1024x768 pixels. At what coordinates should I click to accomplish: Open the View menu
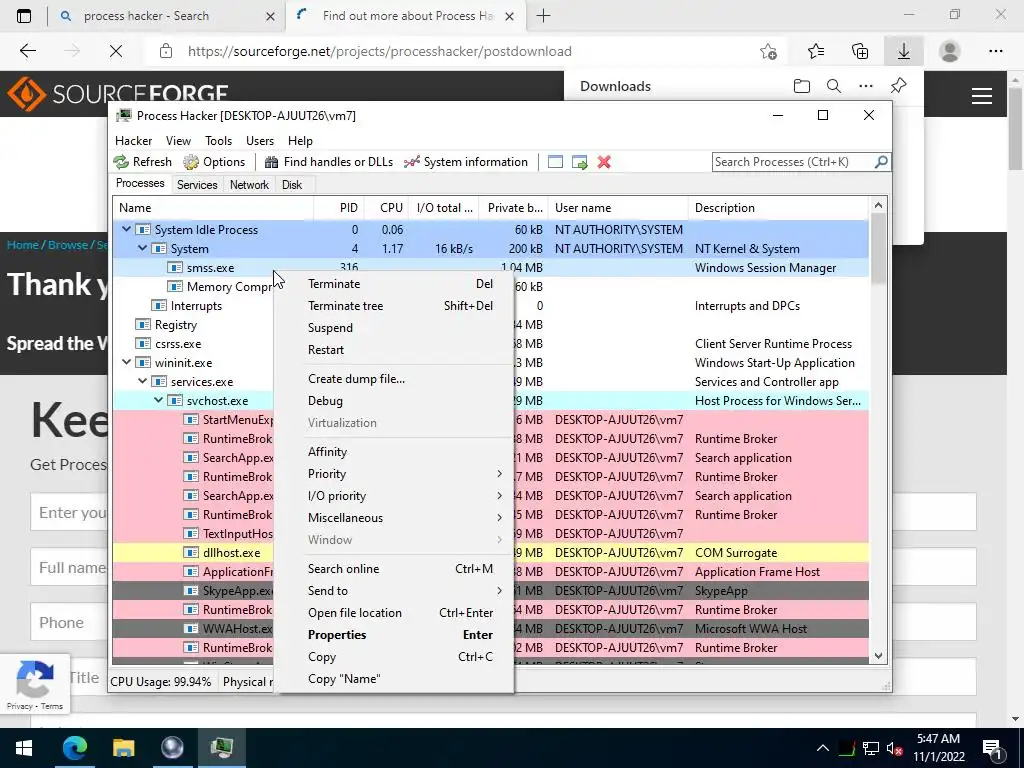(178, 141)
